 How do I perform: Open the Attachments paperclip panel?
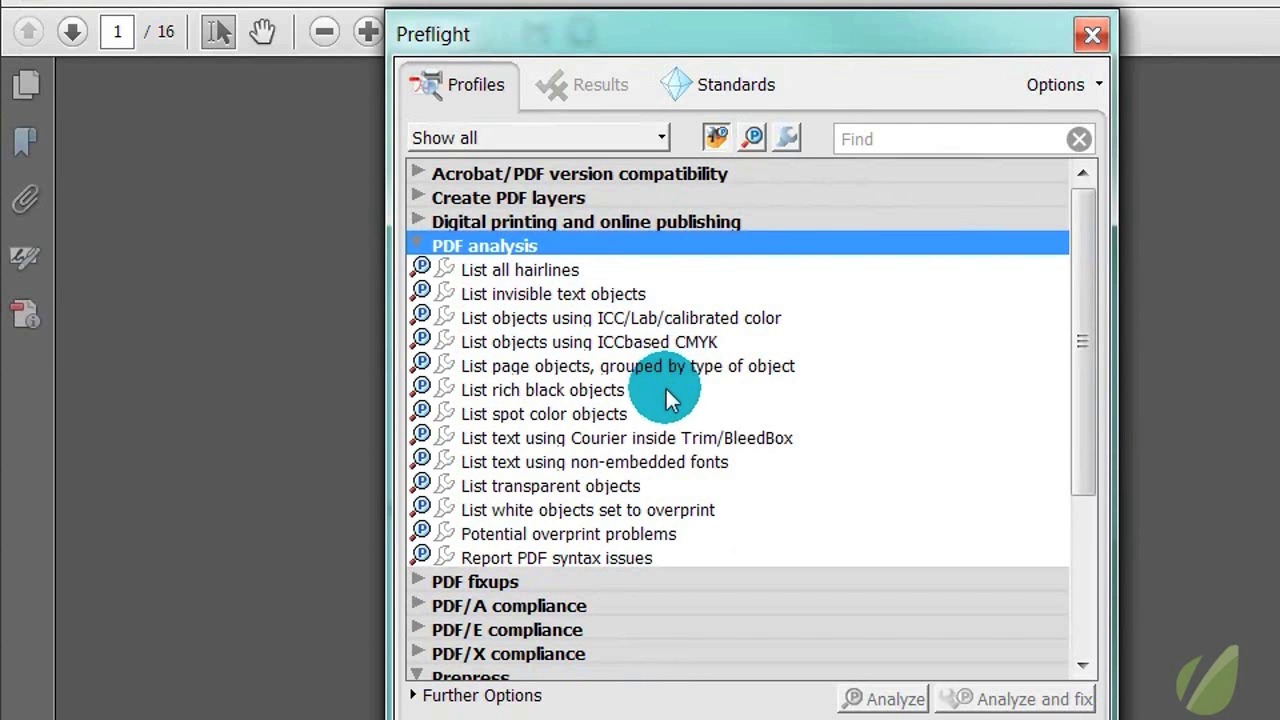26,200
